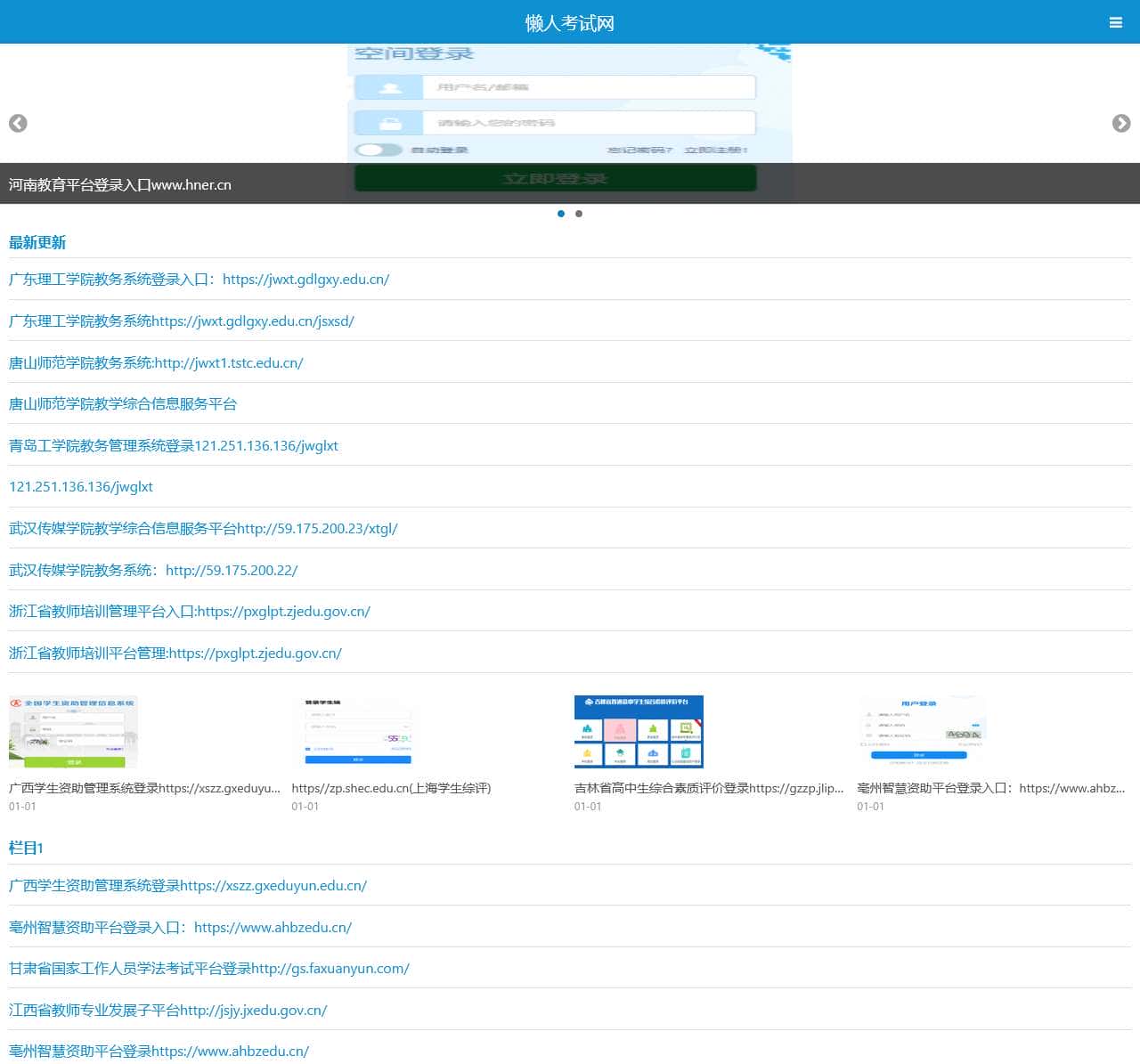Open the 懒人考试网 site title
Screen dimensions: 1140x1064
point(570,23)
